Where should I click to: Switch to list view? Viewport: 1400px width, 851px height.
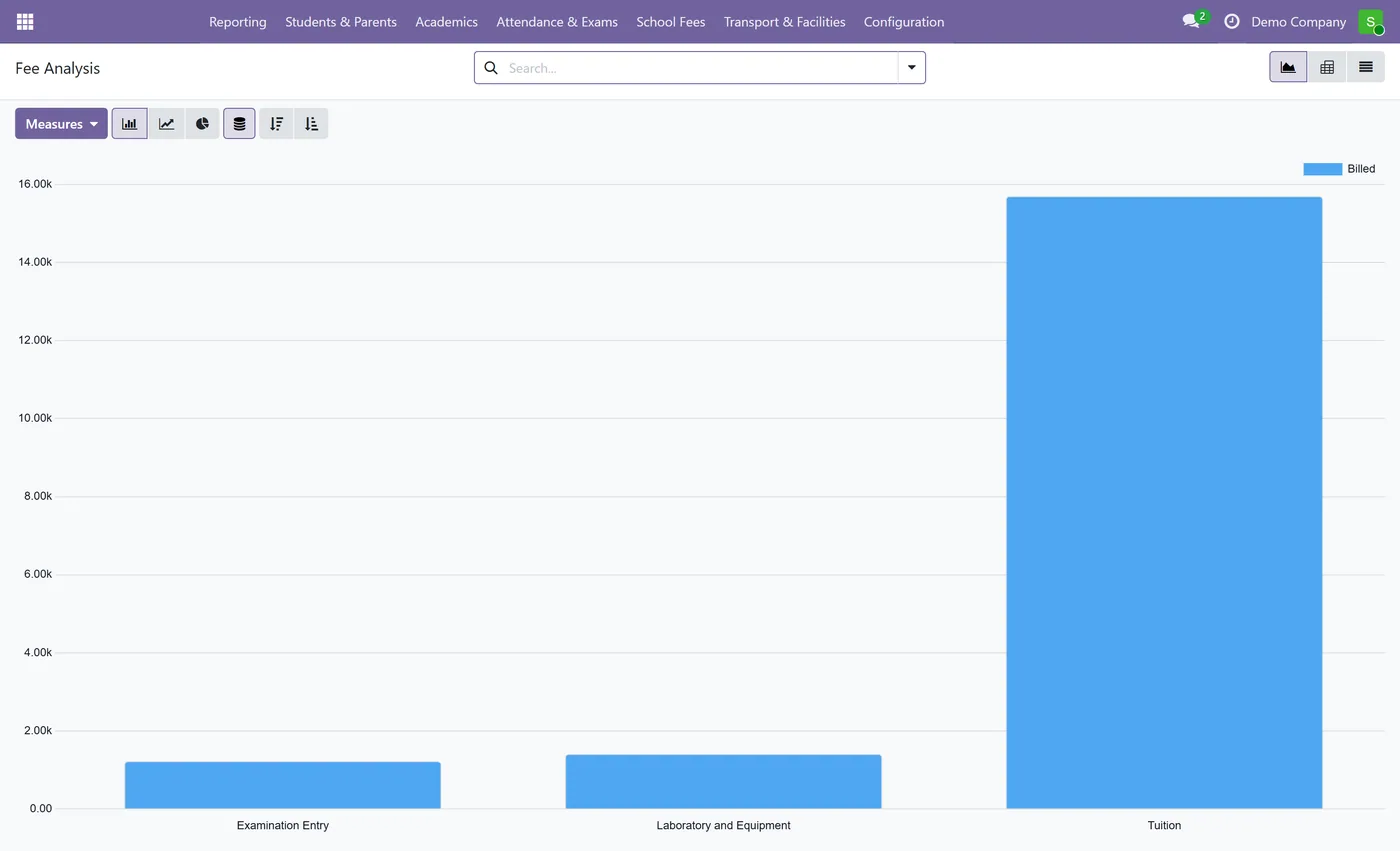tap(1365, 67)
